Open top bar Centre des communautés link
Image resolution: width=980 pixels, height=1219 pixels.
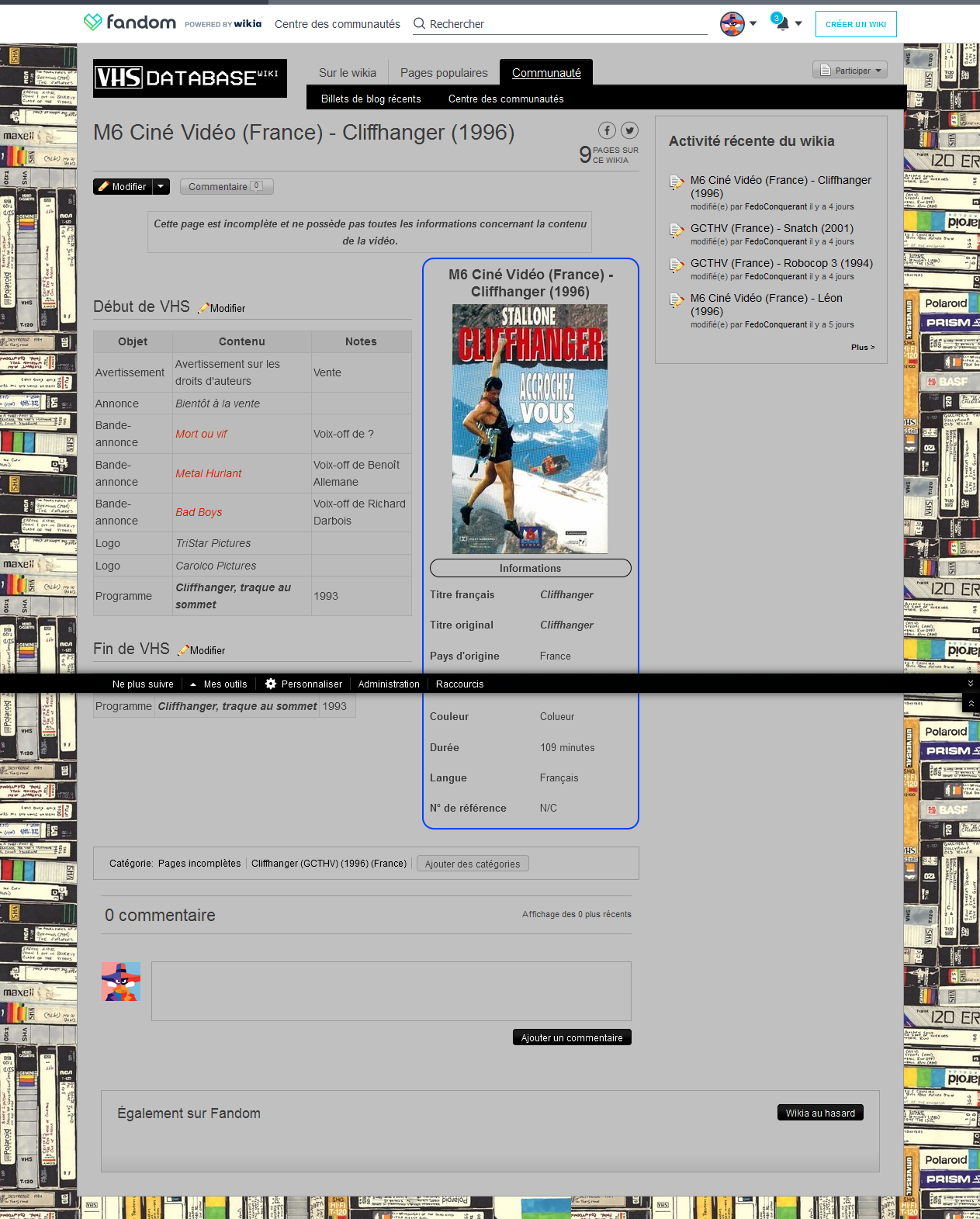pyautogui.click(x=338, y=24)
